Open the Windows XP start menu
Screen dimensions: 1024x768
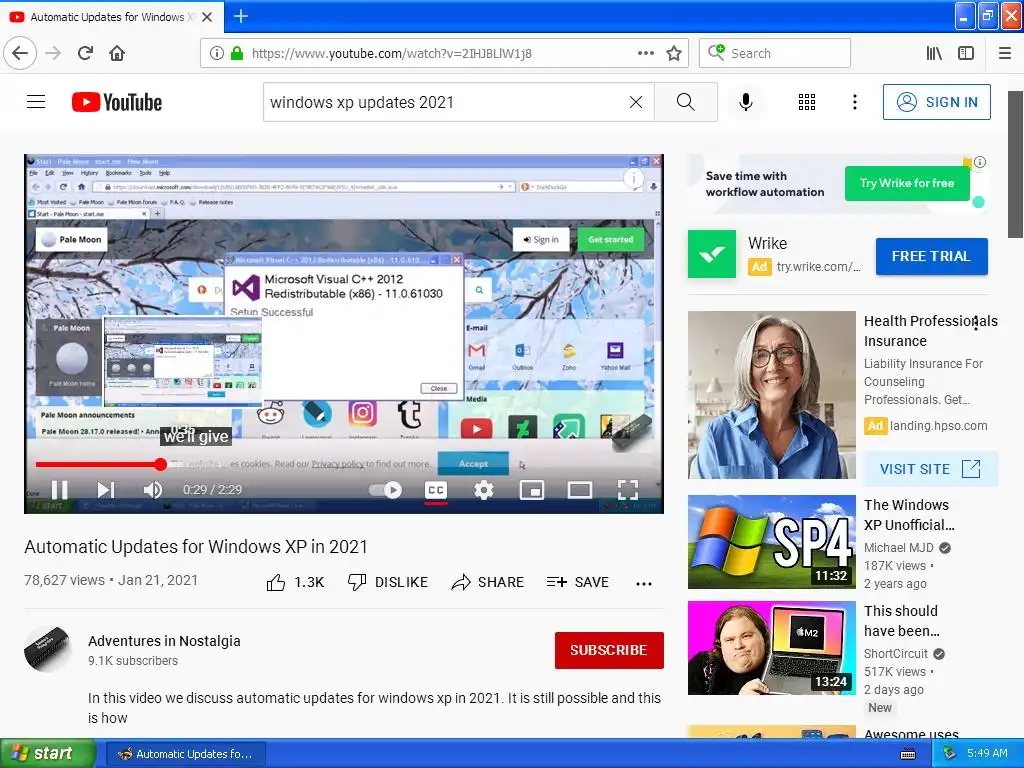click(x=47, y=753)
